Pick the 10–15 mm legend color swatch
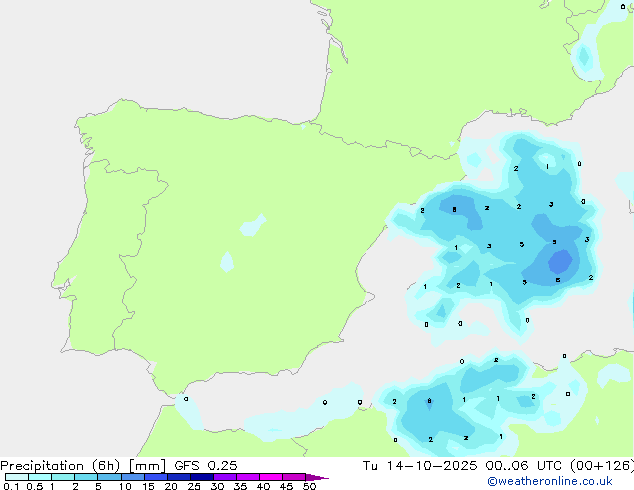Image resolution: width=634 pixels, height=490 pixels. pyautogui.click(x=133, y=477)
